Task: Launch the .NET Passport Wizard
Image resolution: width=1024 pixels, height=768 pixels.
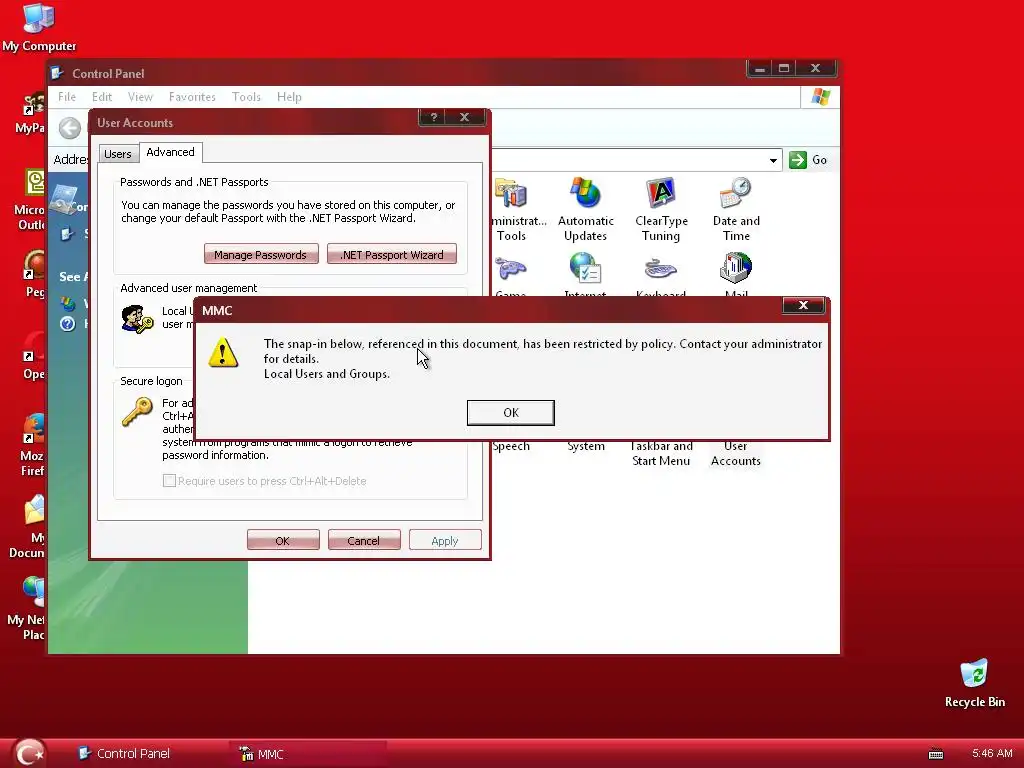Action: pyautogui.click(x=392, y=255)
